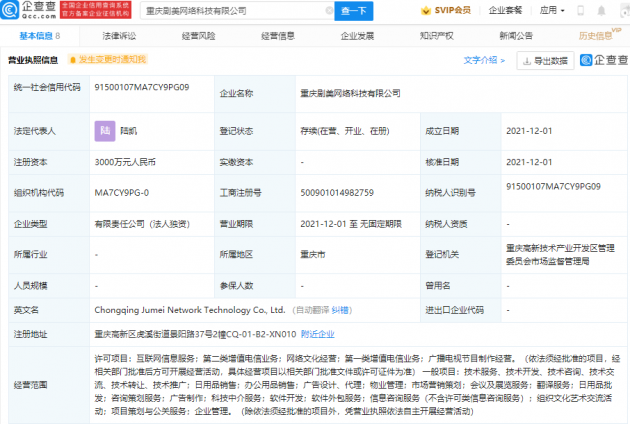Select business term 2021-12-01 至 无固定期限
Image resolution: width=630 pixels, height=424 pixels.
pos(351,224)
